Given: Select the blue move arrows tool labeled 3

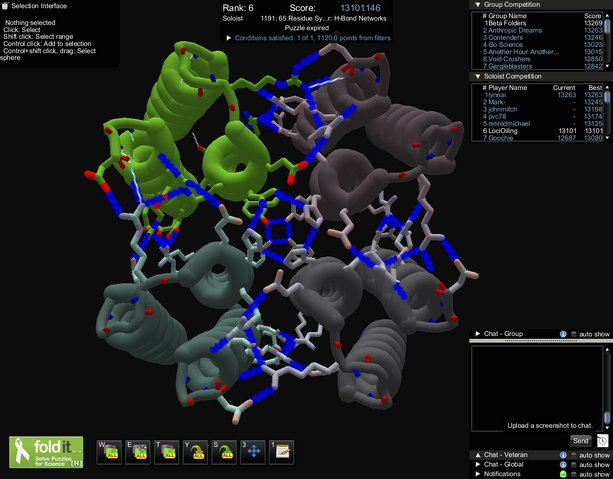Looking at the screenshot, I should coord(253,452).
